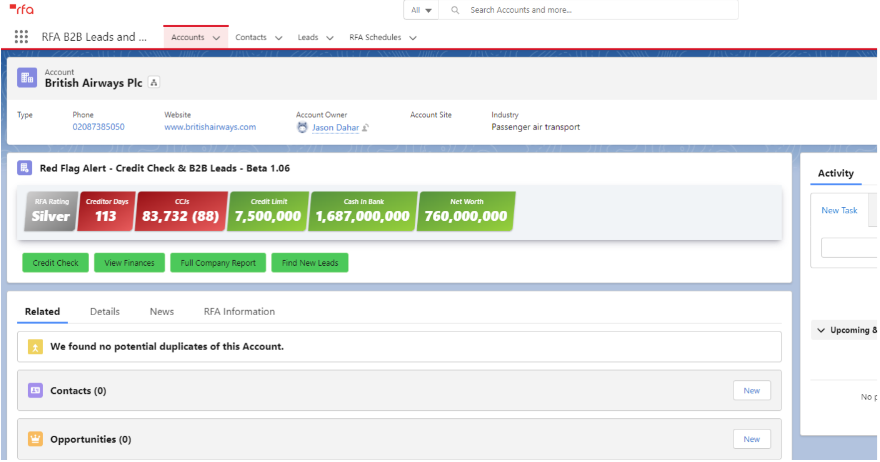
Task: Switch to the RFA Information tab
Action: point(239,312)
